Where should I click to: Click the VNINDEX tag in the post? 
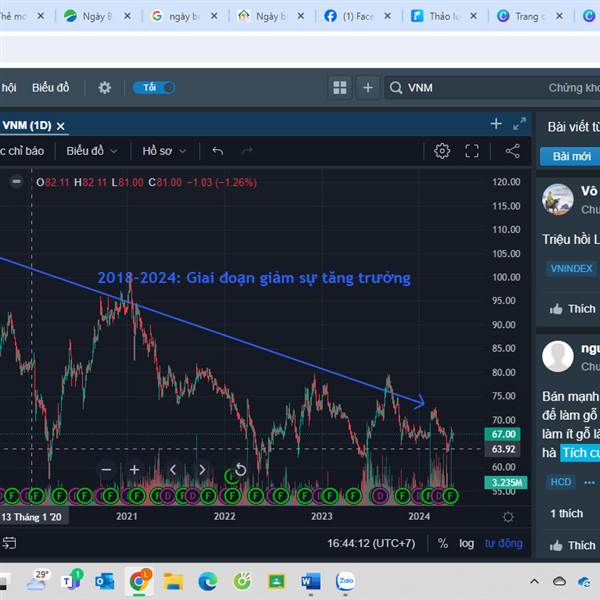click(x=571, y=268)
